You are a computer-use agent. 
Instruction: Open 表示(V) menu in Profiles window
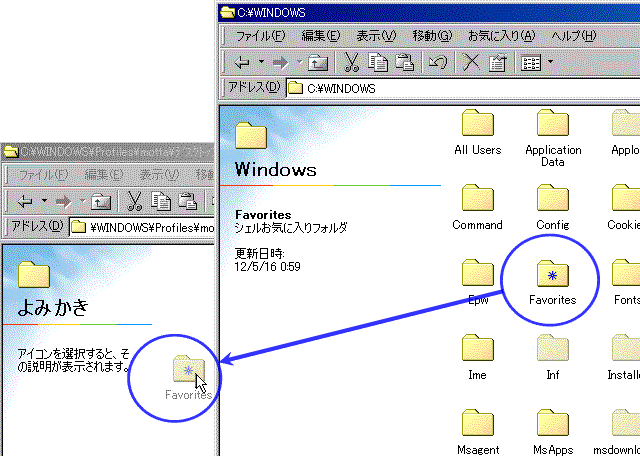pyautogui.click(x=159, y=175)
